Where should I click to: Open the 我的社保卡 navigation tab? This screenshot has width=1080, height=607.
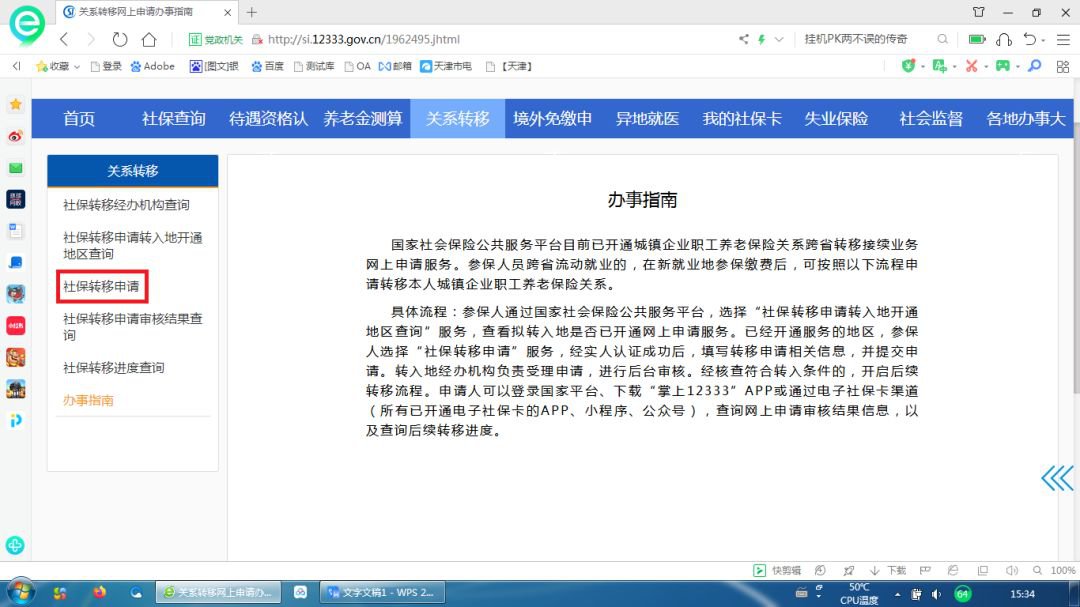(742, 119)
